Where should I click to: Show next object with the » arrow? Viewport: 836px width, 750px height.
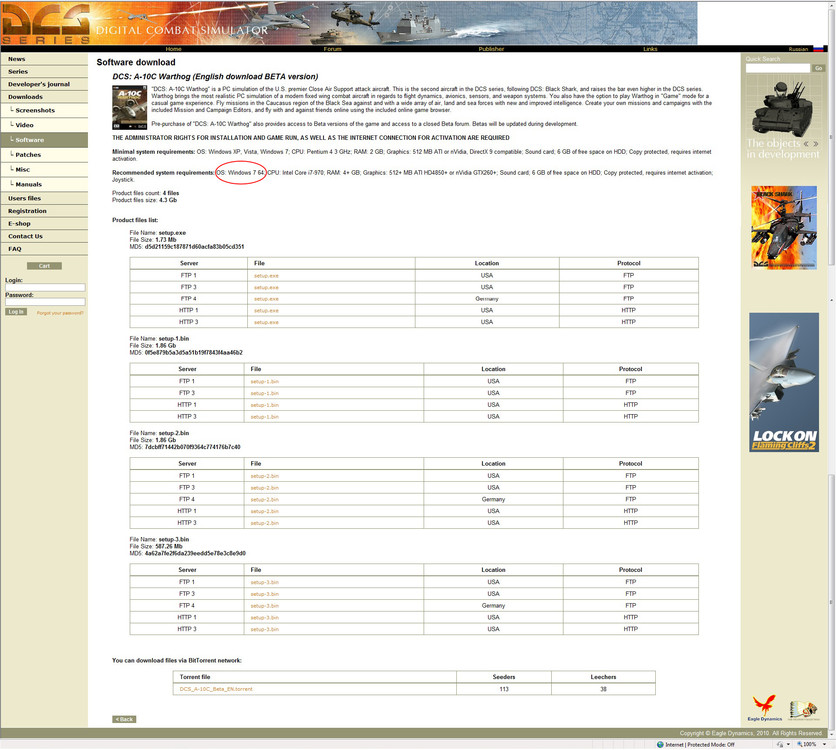pyautogui.click(x=815, y=144)
